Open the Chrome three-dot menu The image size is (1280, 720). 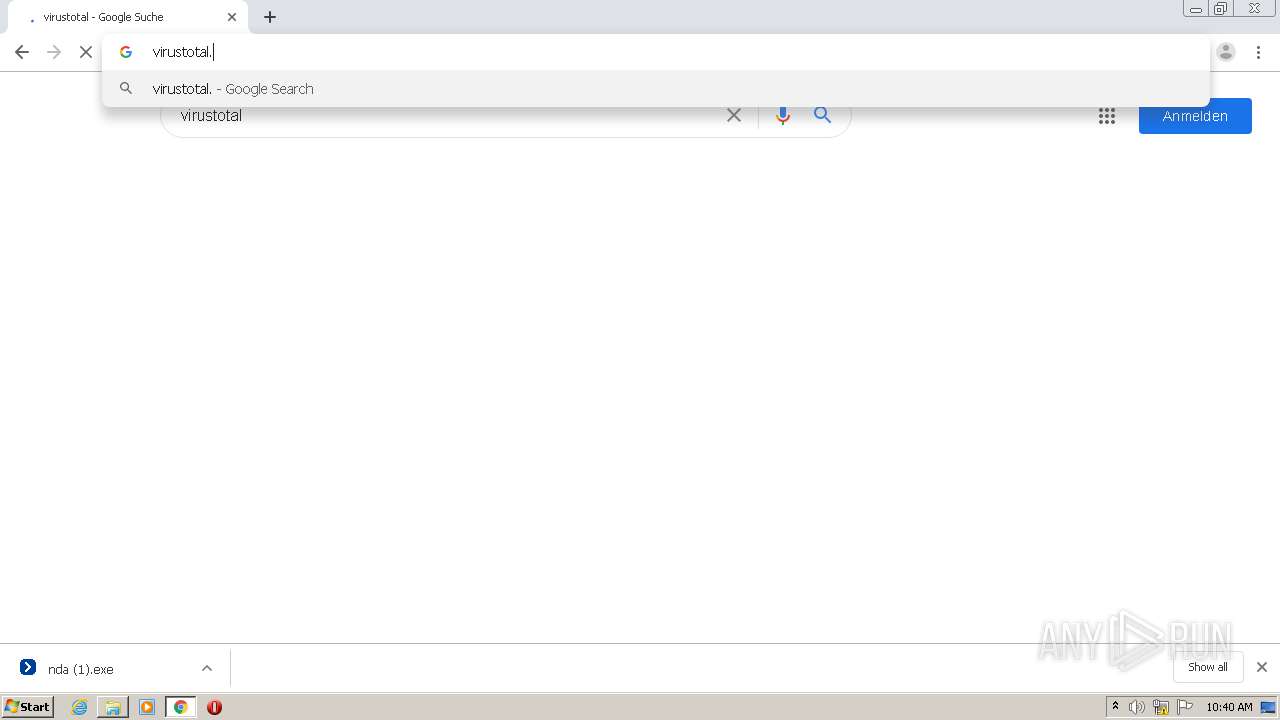(1259, 52)
